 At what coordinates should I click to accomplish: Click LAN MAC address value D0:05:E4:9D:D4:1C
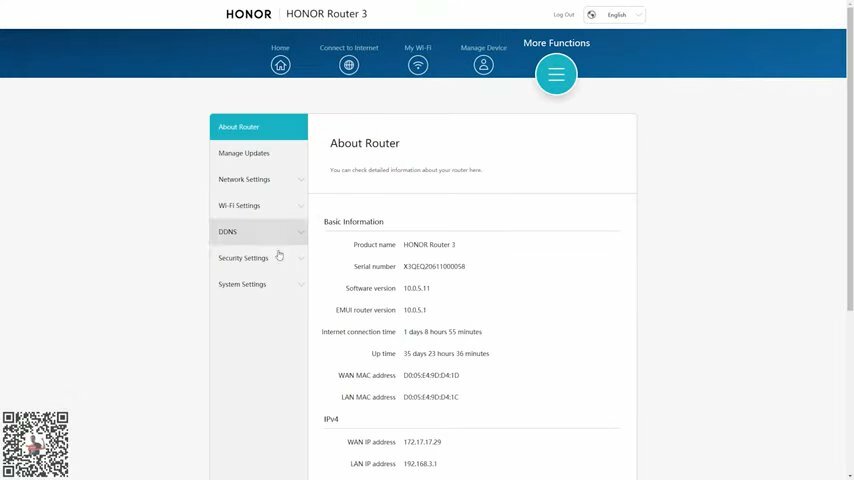(x=431, y=397)
